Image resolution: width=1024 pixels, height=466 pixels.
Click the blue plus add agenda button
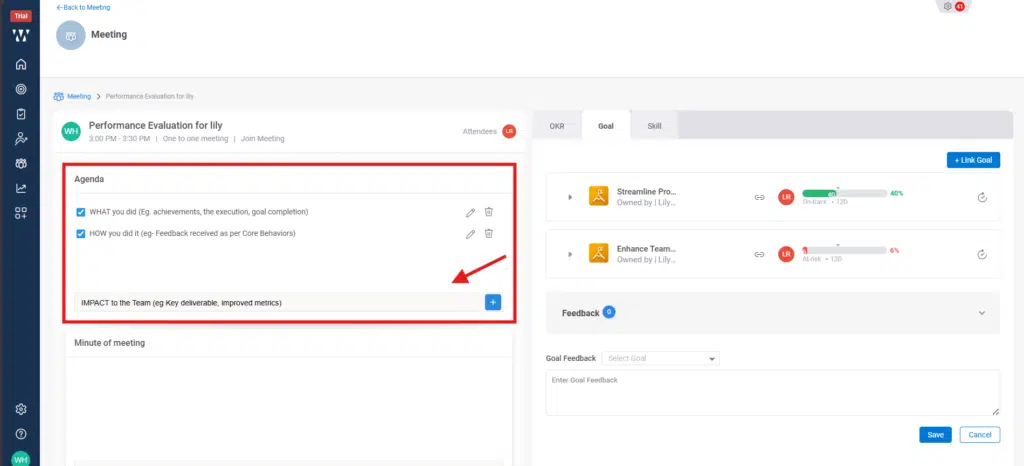pyautogui.click(x=493, y=302)
